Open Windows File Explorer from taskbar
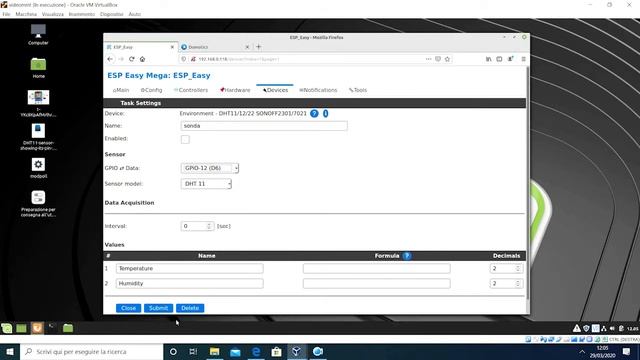The image size is (640, 360). tap(214, 351)
